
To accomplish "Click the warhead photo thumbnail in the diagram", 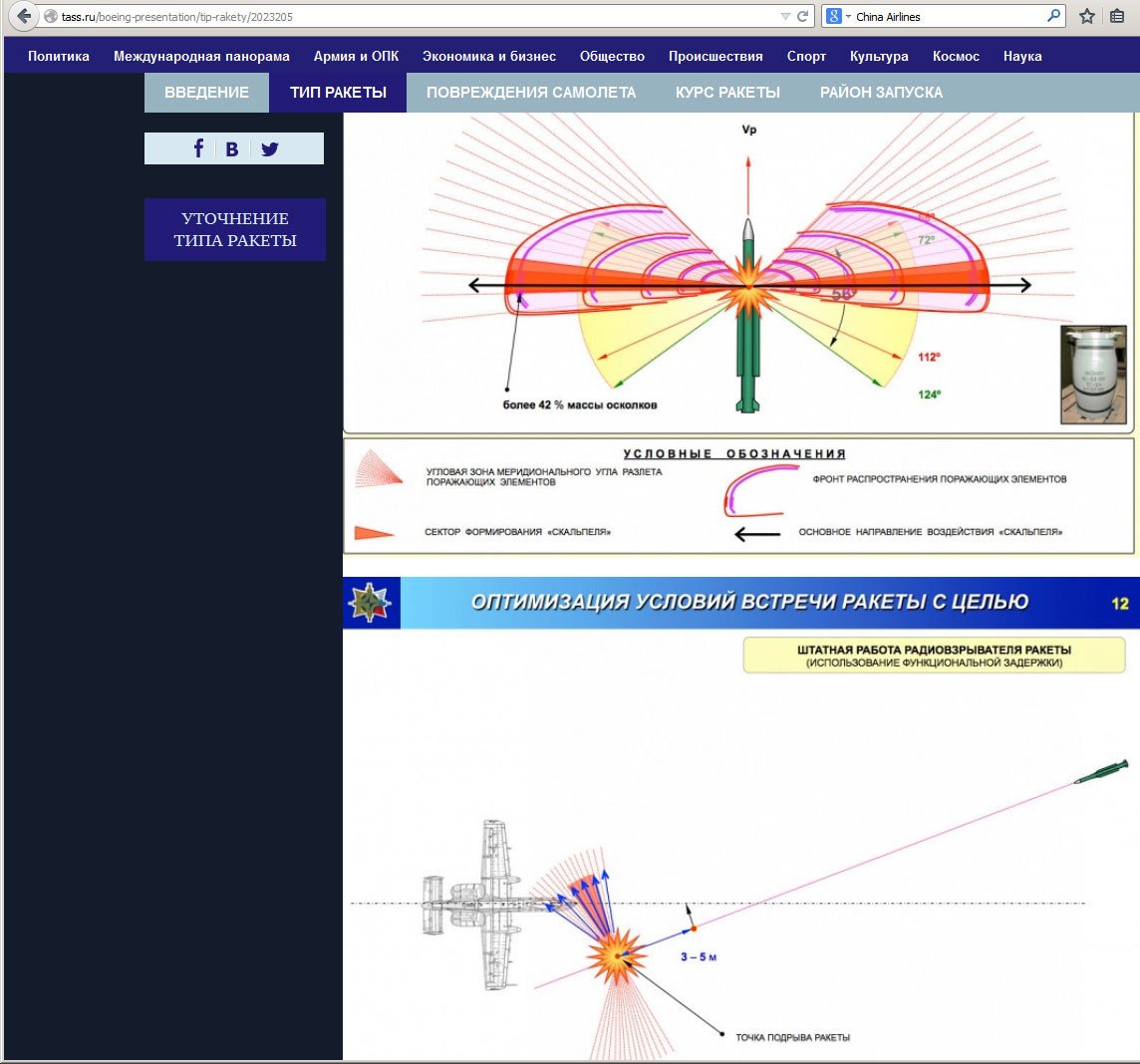I will 1093,375.
